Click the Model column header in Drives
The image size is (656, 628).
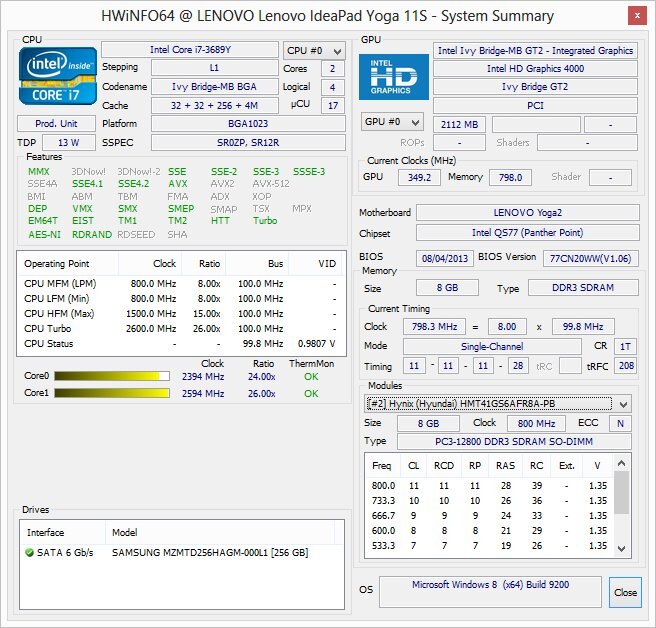click(x=220, y=532)
